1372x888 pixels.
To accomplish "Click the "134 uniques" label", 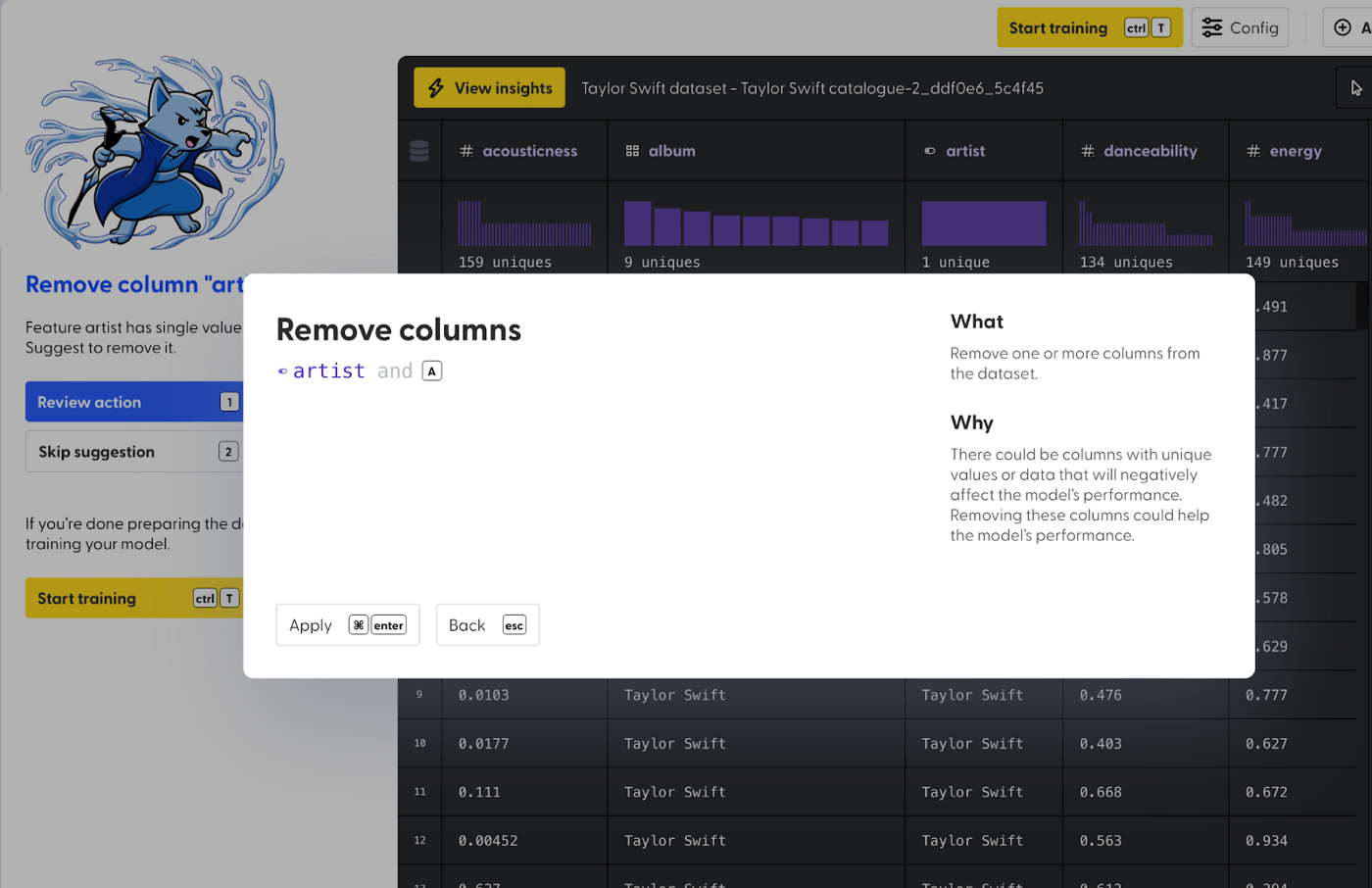I will click(1126, 263).
